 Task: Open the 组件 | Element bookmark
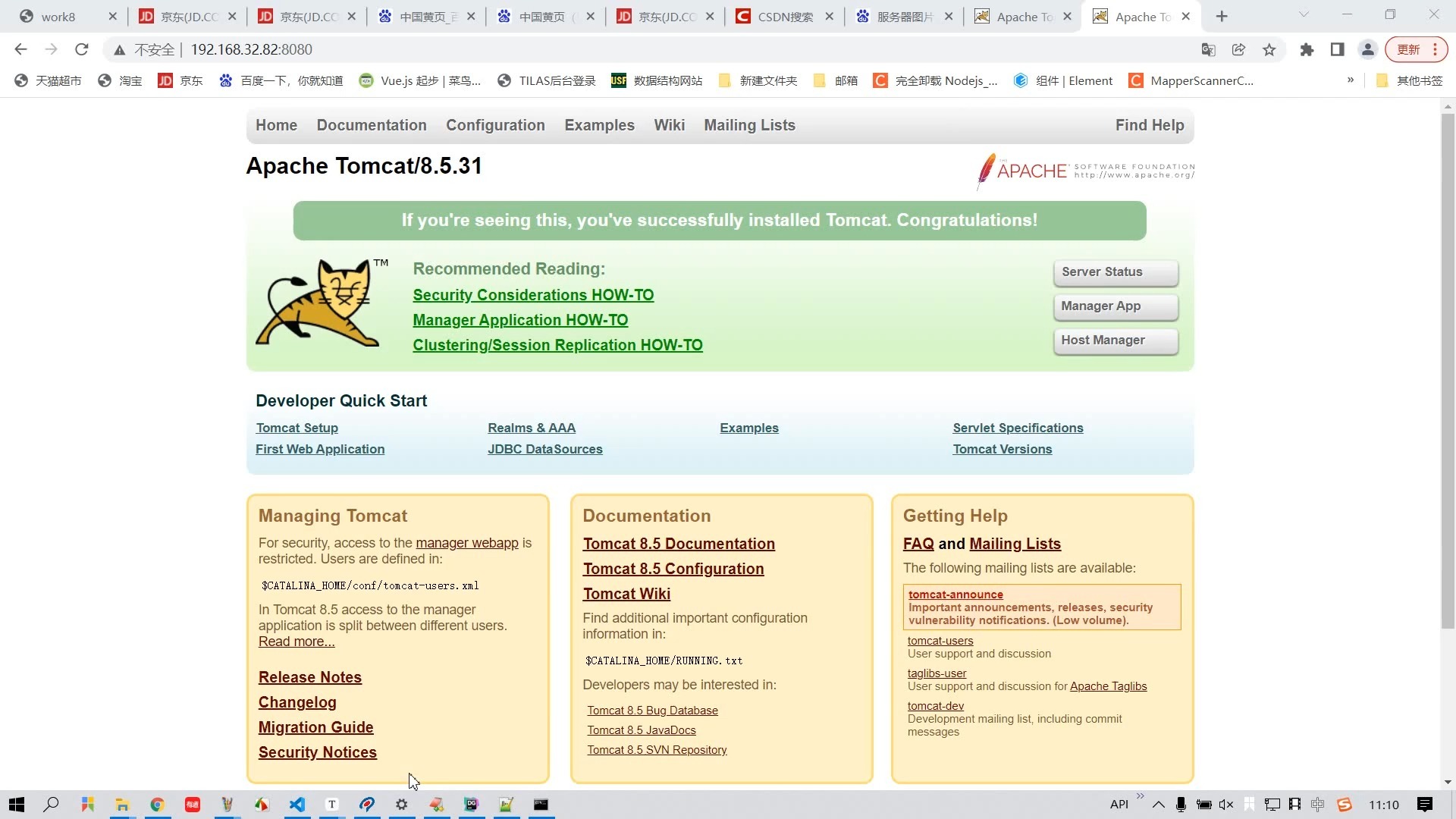tap(1063, 80)
